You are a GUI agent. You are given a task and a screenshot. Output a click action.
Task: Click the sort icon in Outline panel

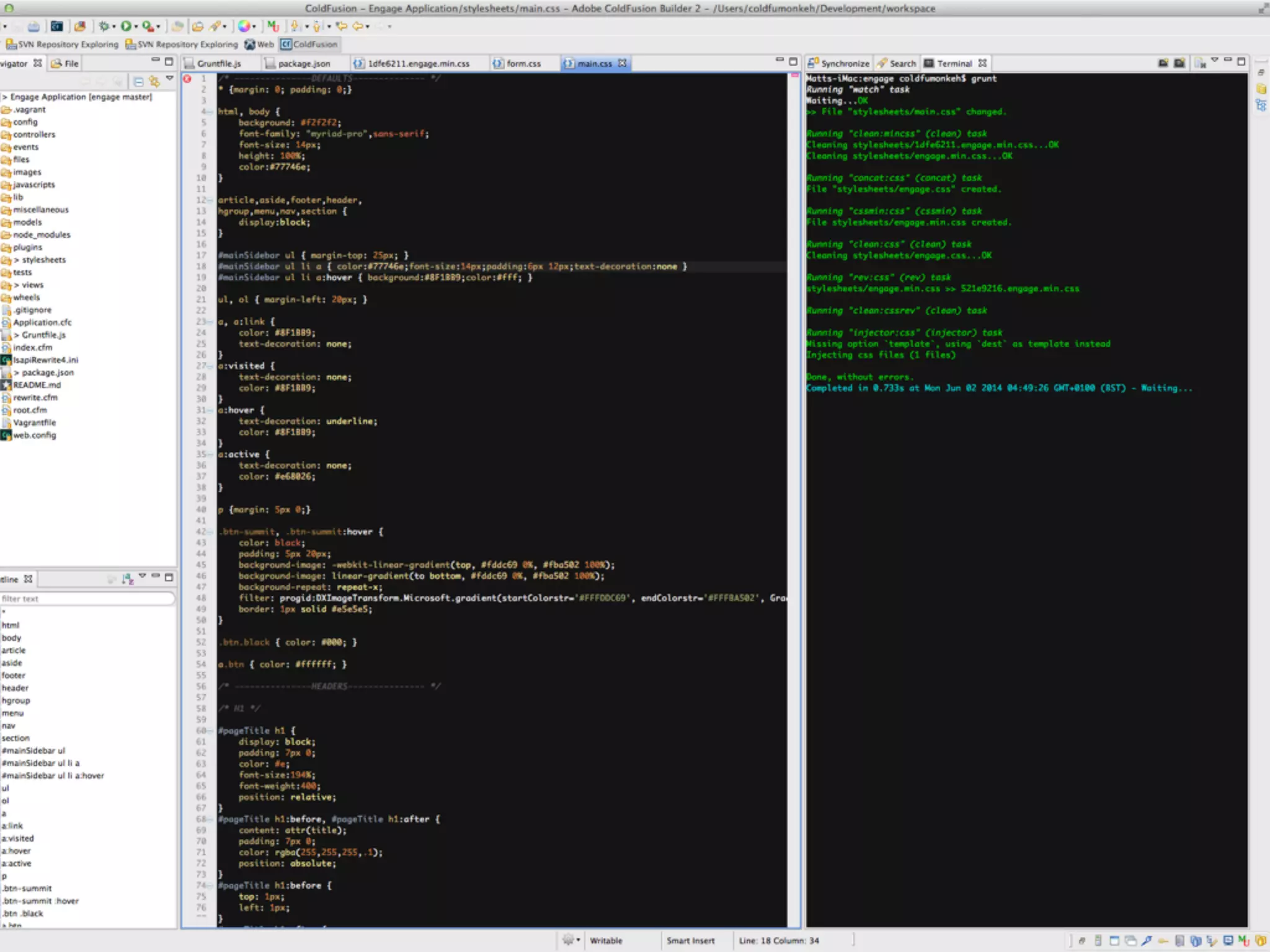click(x=128, y=579)
